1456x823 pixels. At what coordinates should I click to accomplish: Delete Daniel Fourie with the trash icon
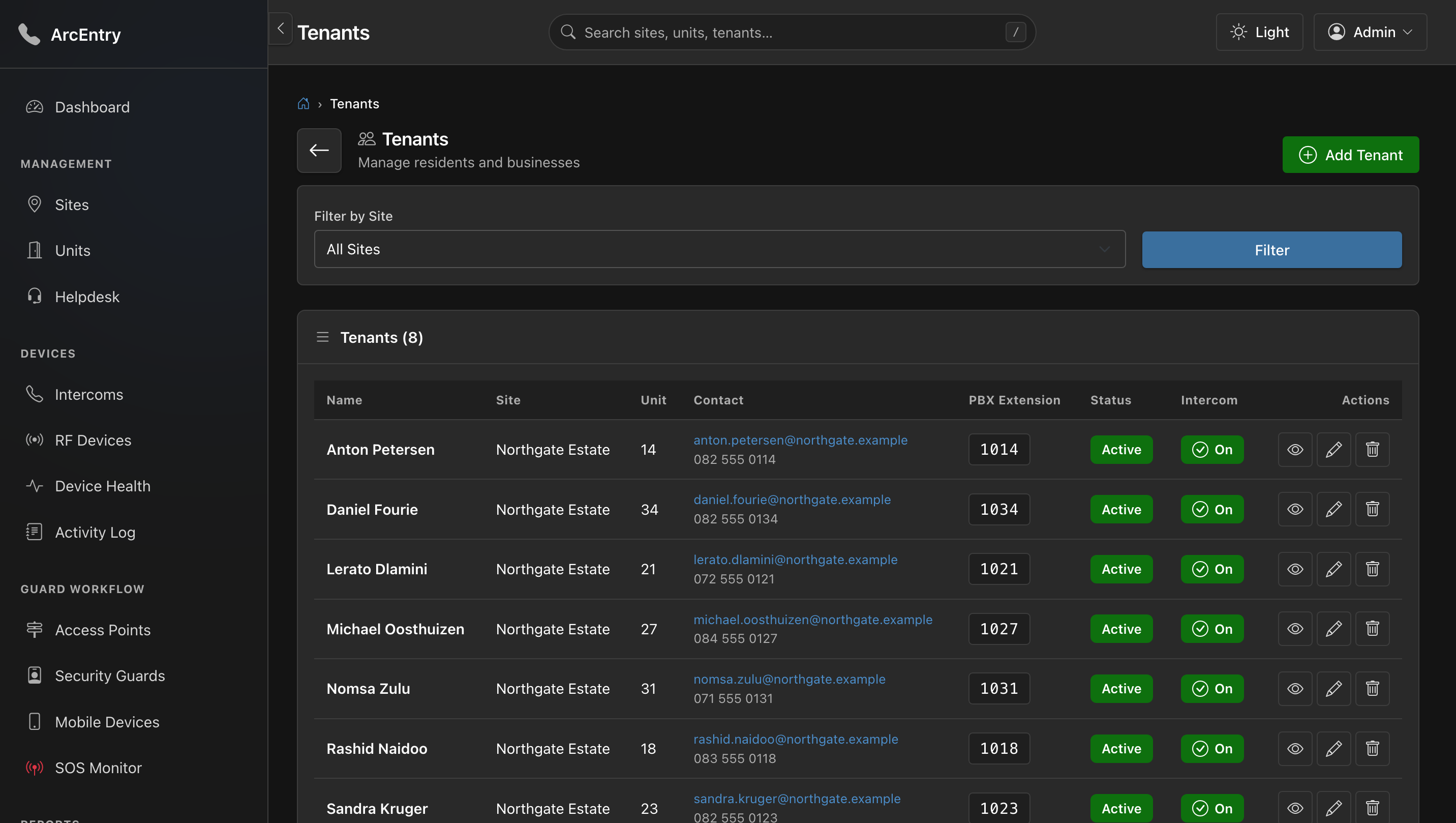1372,509
